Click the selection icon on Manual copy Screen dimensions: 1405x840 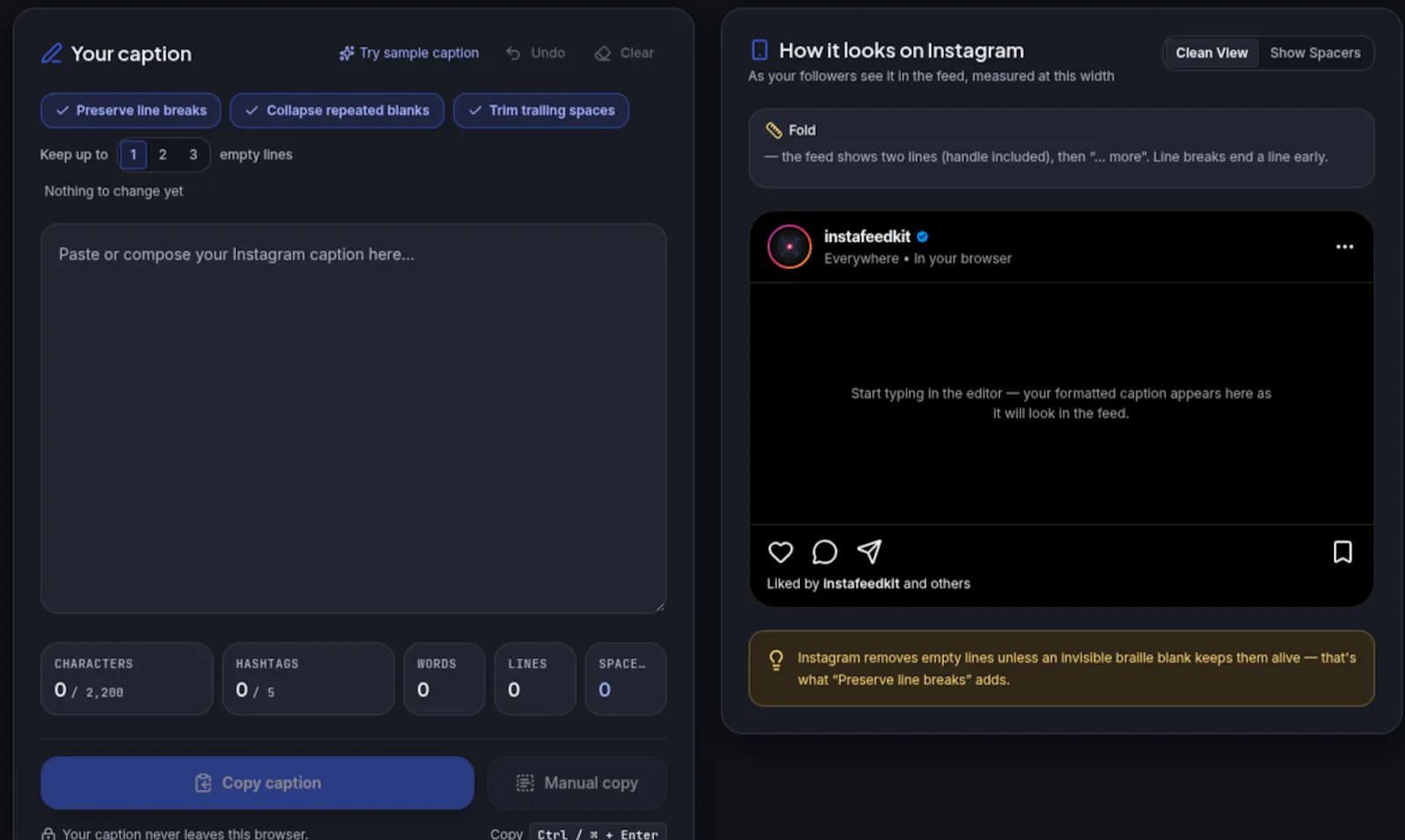525,783
